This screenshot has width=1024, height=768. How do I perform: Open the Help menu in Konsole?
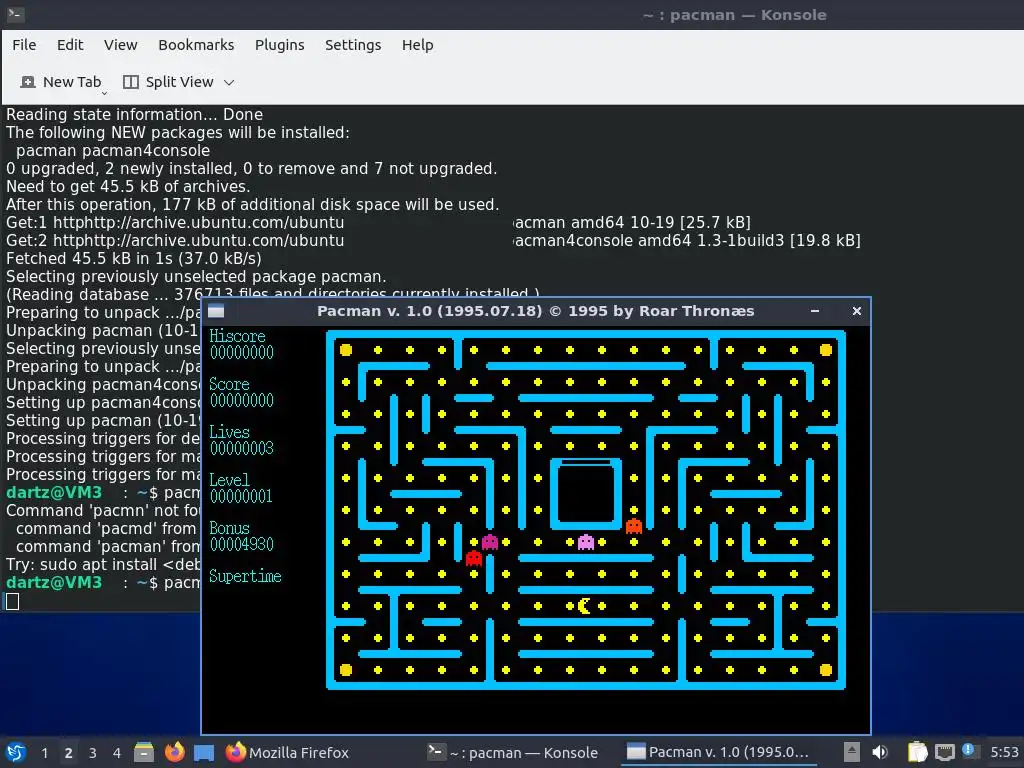[417, 45]
